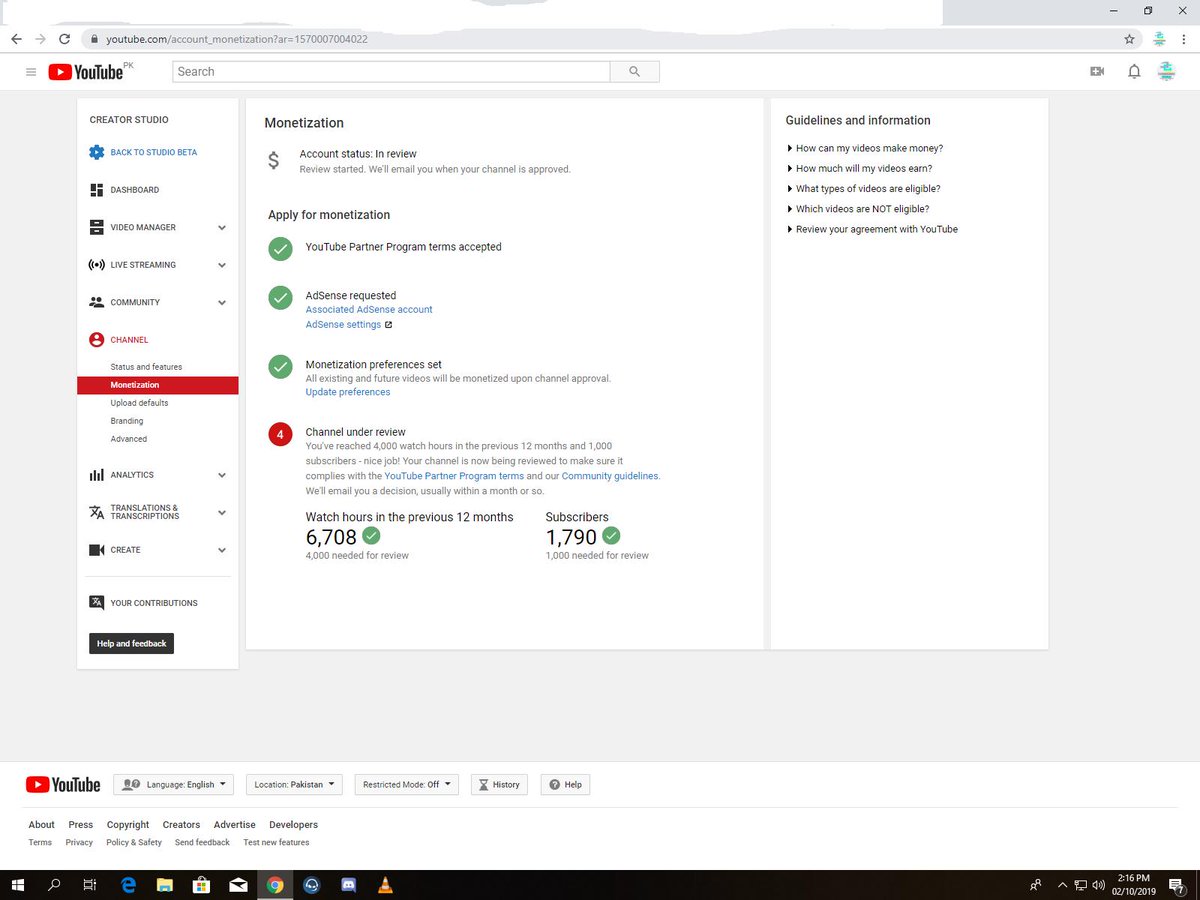
Task: Open Chrome from the Windows taskbar
Action: [275, 885]
